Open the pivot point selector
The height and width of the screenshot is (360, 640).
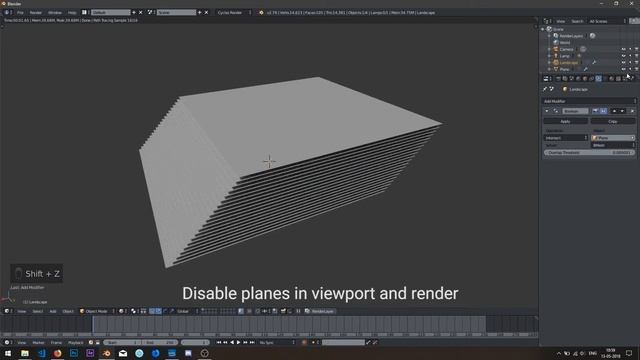(135, 311)
